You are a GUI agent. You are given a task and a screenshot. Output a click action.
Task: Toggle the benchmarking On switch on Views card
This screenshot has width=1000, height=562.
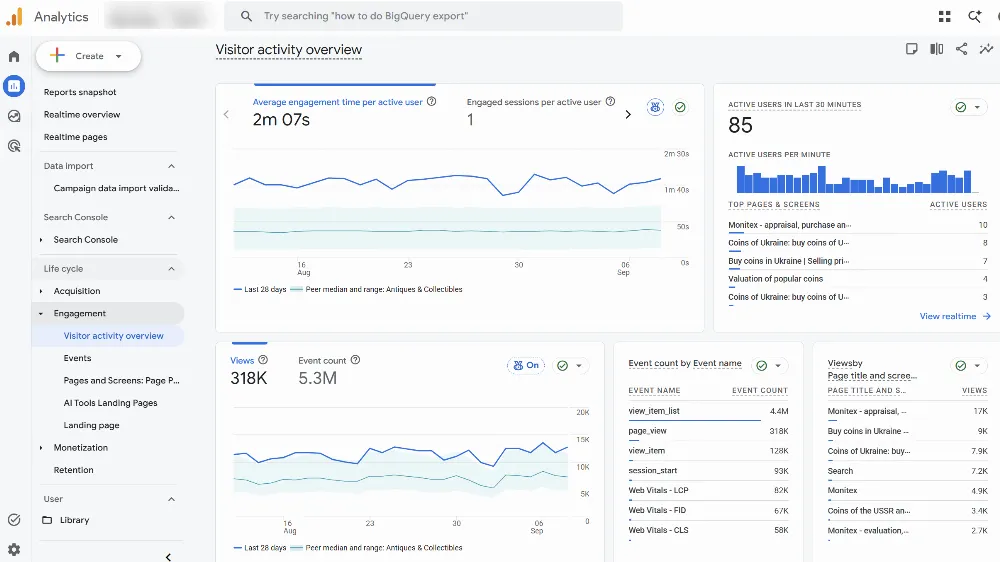click(x=527, y=366)
